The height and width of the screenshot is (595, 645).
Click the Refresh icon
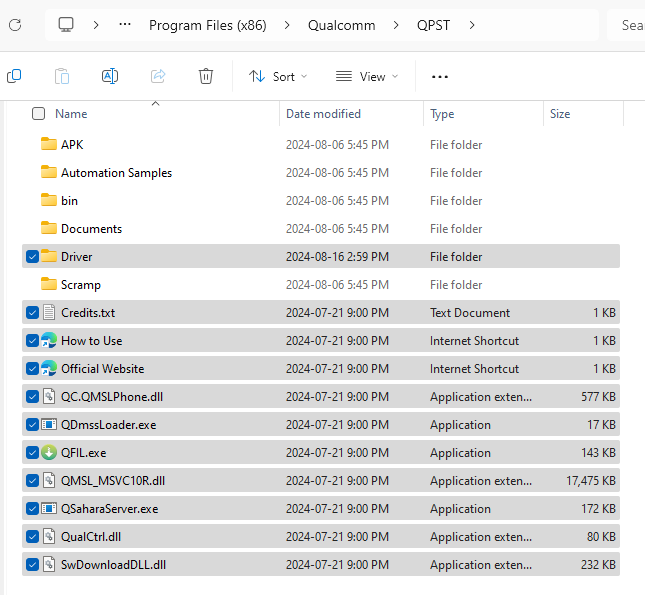[x=15, y=25]
